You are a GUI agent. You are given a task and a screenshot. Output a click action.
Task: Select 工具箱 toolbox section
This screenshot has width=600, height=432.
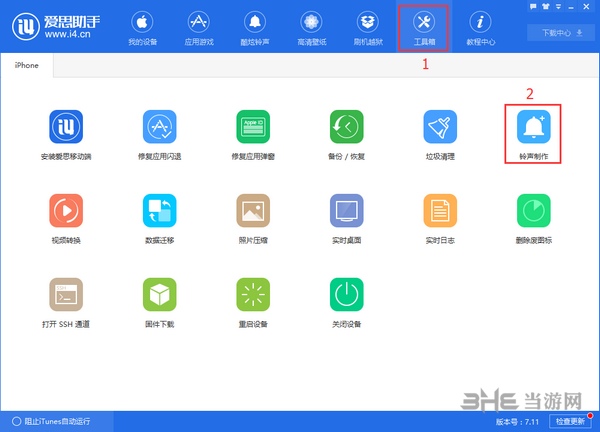[x=424, y=28]
